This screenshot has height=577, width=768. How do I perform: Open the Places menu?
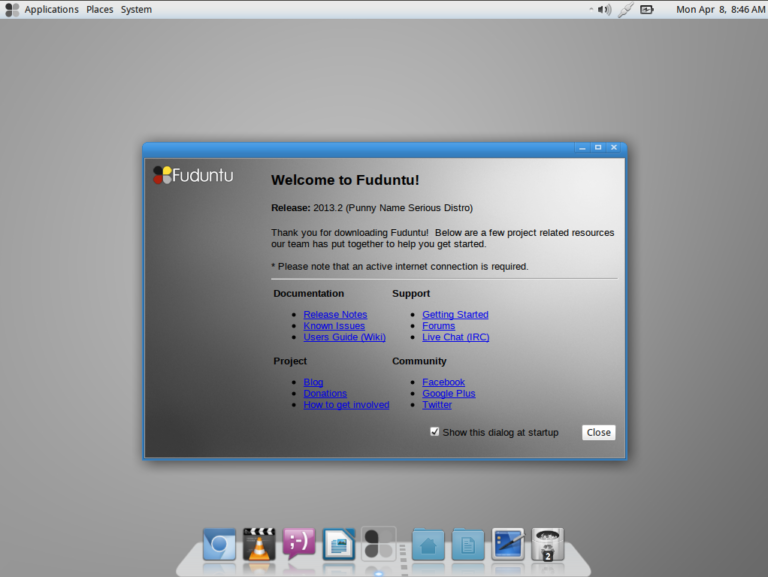click(x=100, y=10)
